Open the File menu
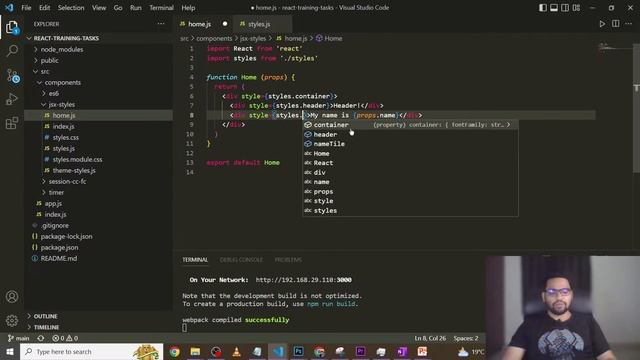This screenshot has width=640, height=360. [x=26, y=8]
